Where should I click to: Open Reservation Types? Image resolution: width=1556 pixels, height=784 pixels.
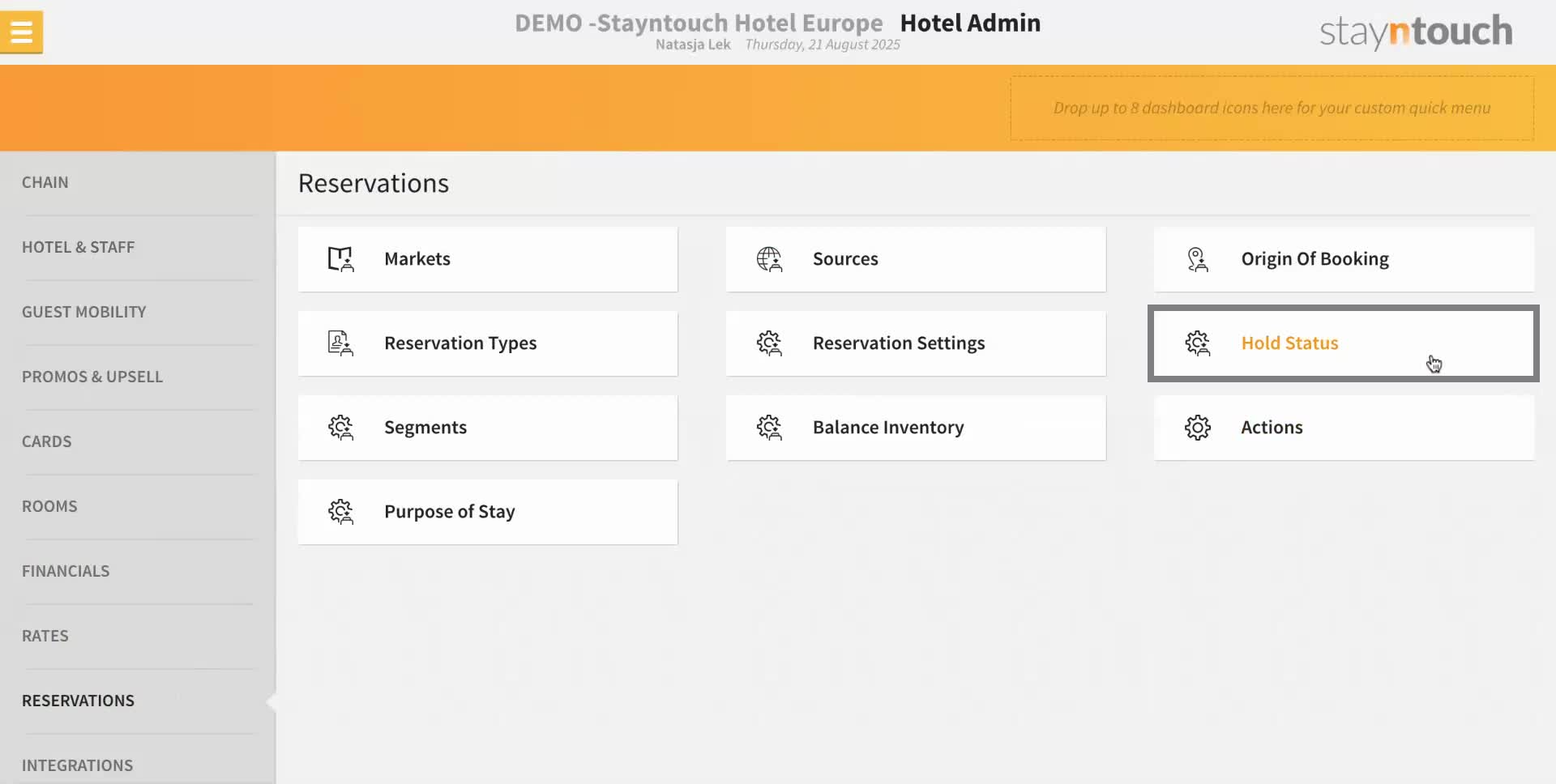[488, 343]
